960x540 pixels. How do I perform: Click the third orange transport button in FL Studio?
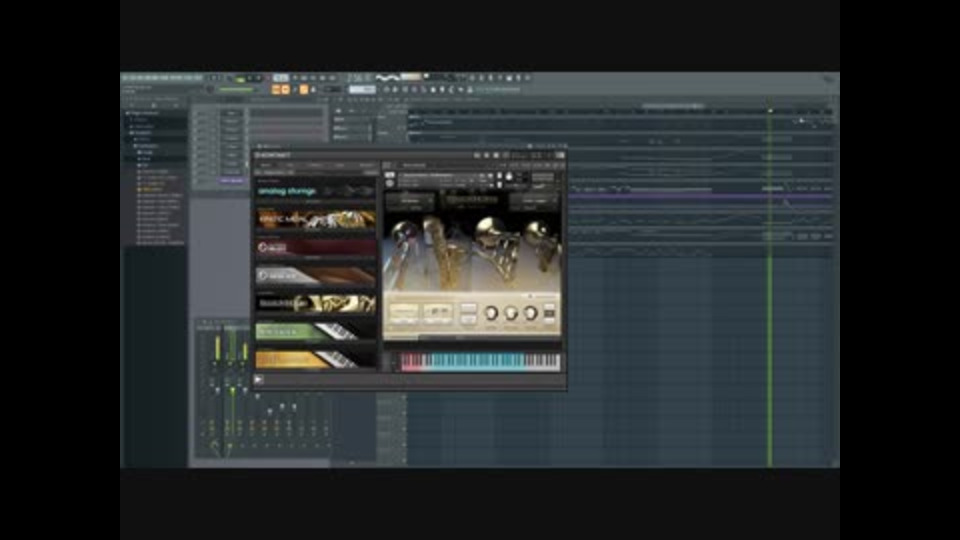point(304,89)
